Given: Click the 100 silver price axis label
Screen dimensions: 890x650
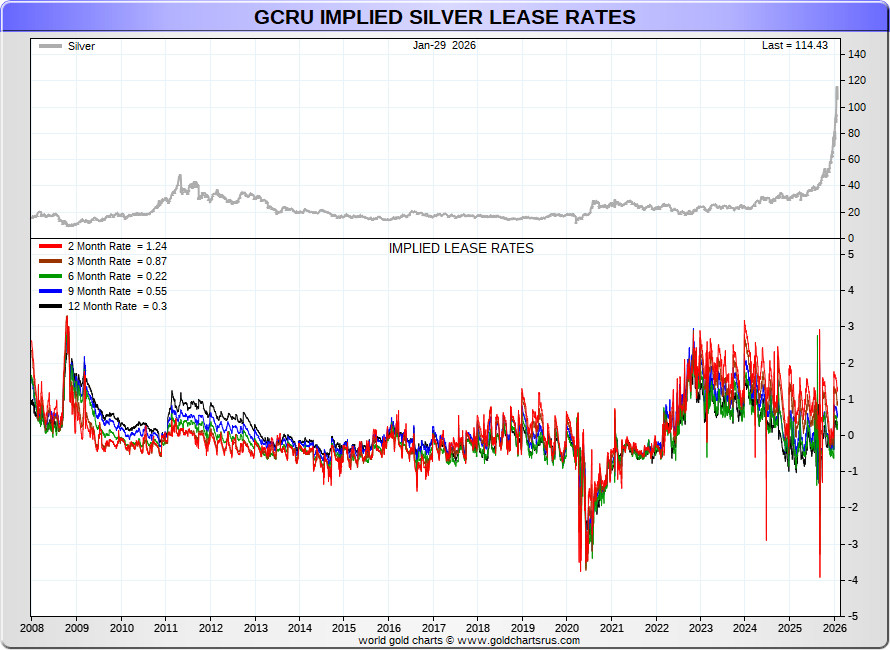Looking at the screenshot, I should click(x=857, y=107).
